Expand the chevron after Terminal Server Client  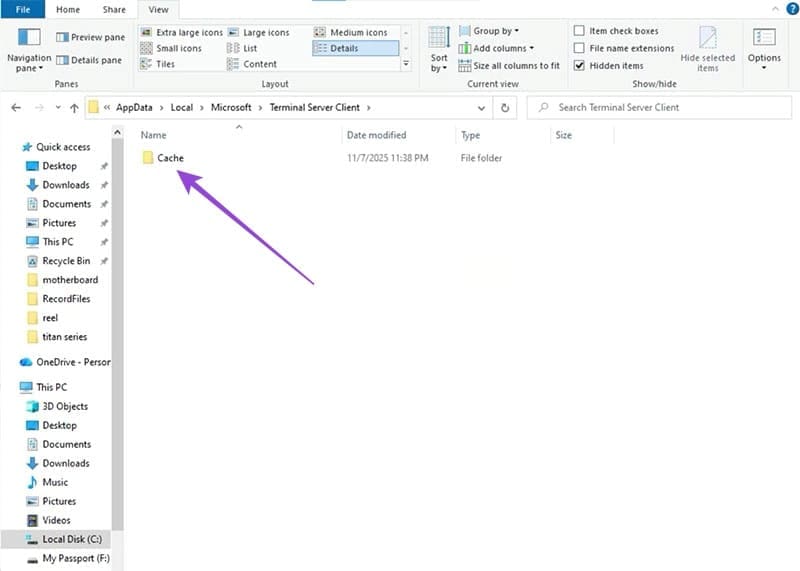pyautogui.click(x=369, y=108)
